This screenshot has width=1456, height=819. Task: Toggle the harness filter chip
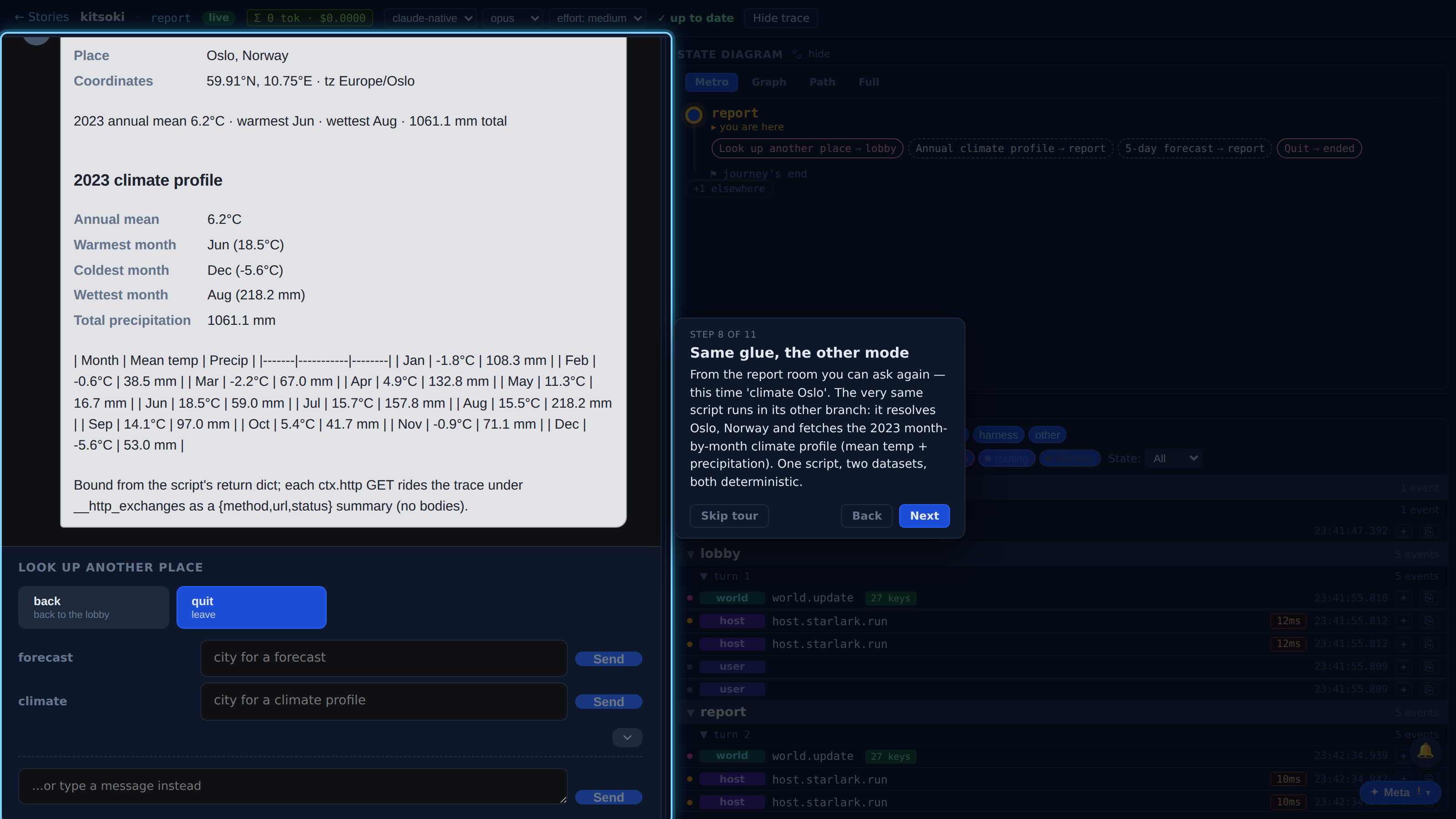pos(998,435)
